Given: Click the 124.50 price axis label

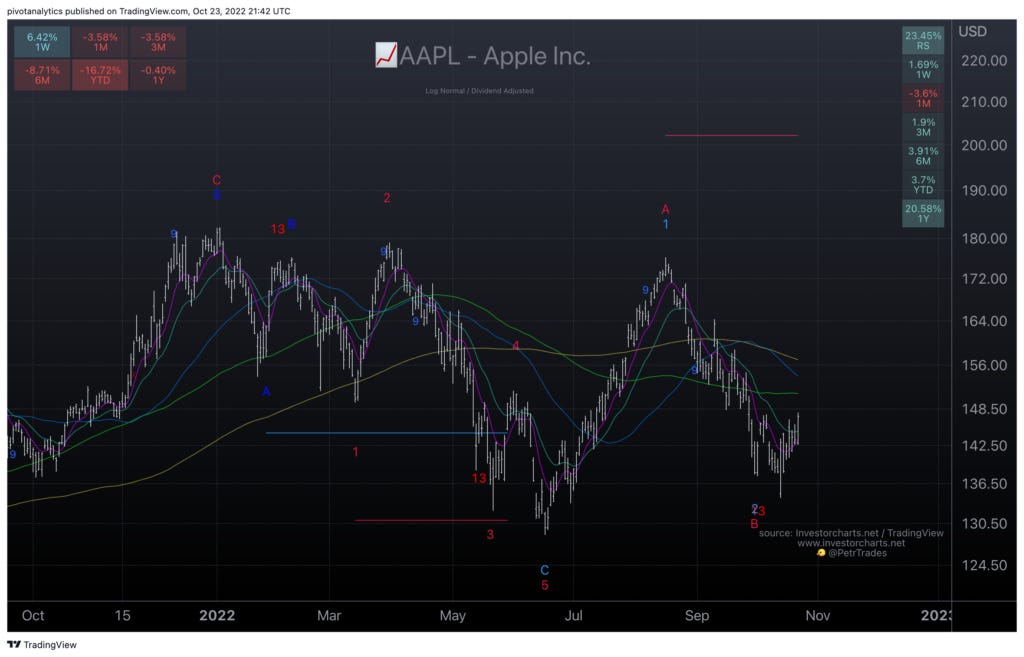Looking at the screenshot, I should coord(984,565).
